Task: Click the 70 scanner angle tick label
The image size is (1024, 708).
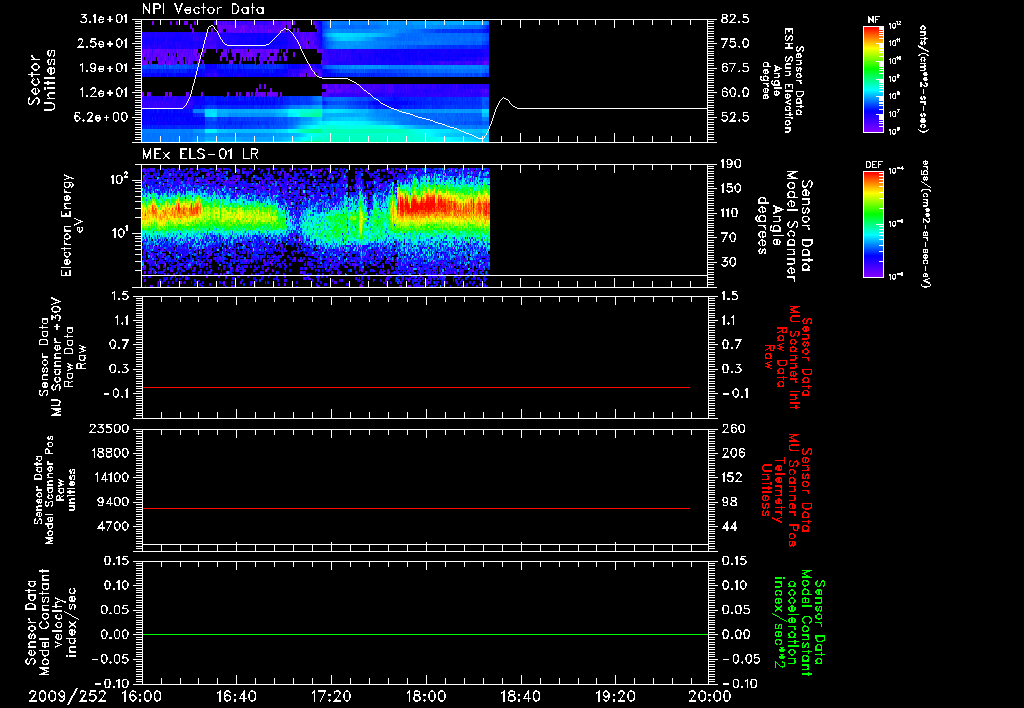Action: tap(729, 238)
